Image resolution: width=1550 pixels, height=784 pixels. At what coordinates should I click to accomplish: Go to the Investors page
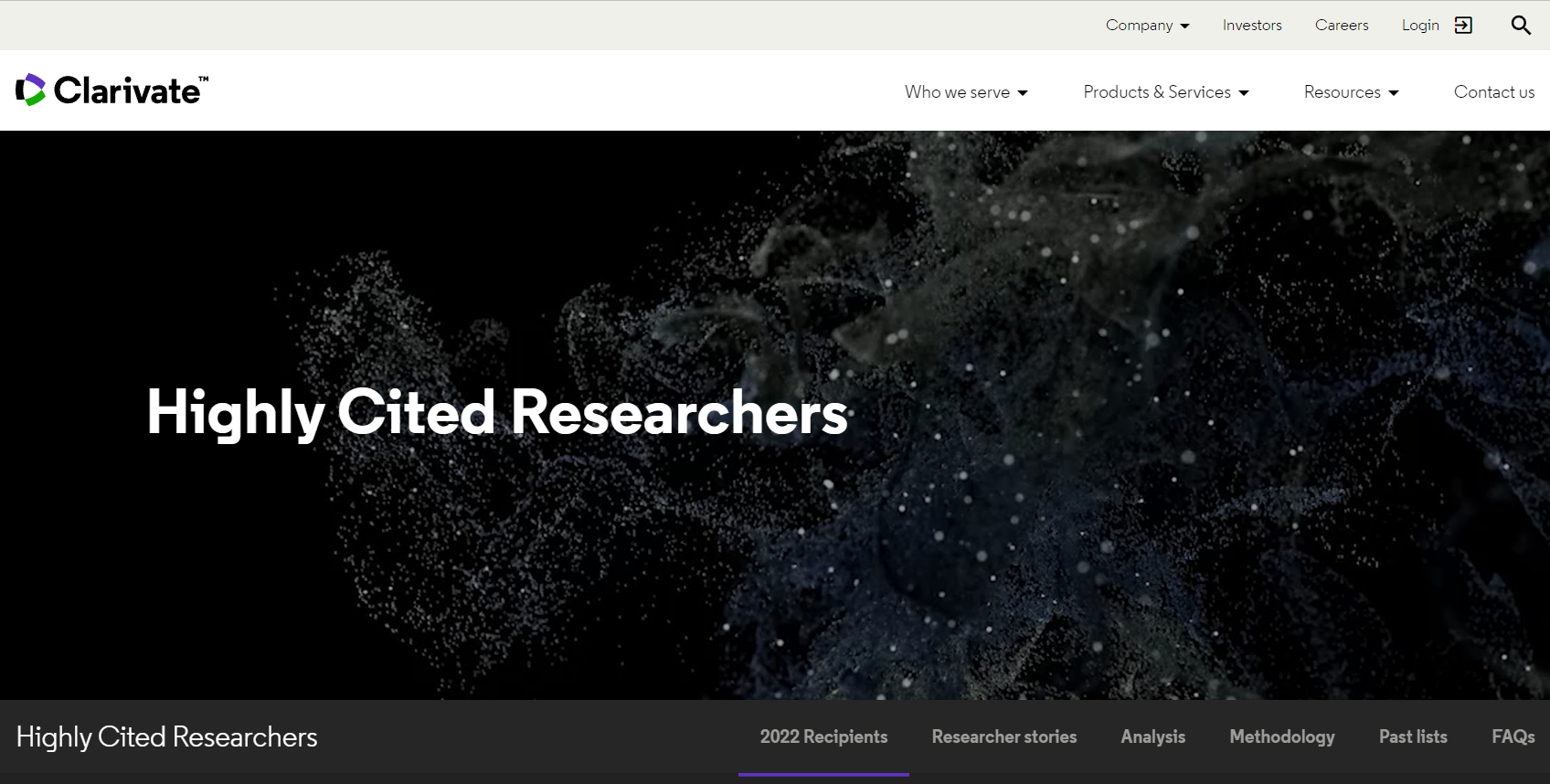point(1252,26)
